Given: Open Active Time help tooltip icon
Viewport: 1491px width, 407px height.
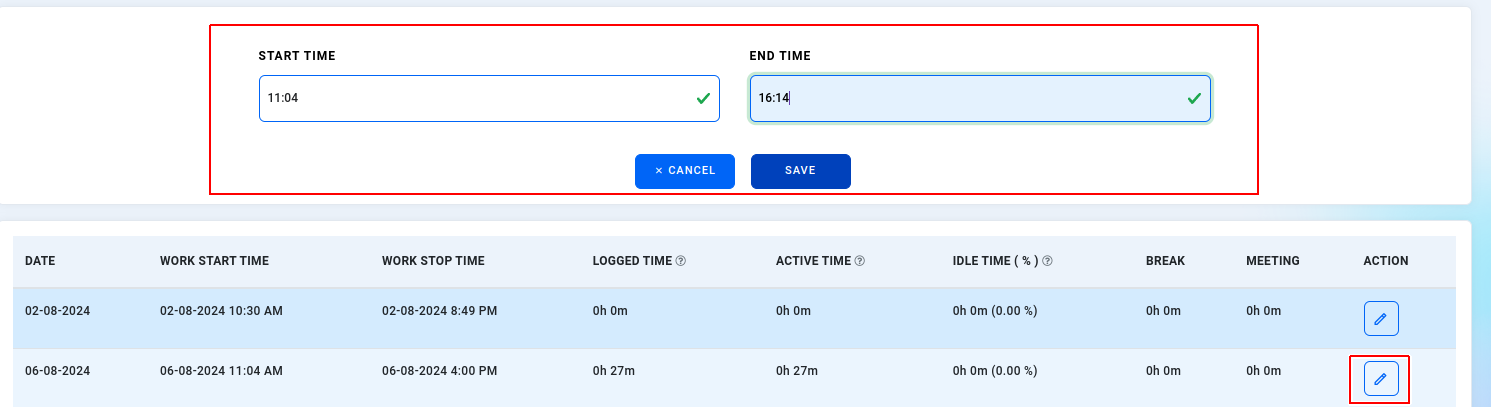Looking at the screenshot, I should (x=860, y=261).
